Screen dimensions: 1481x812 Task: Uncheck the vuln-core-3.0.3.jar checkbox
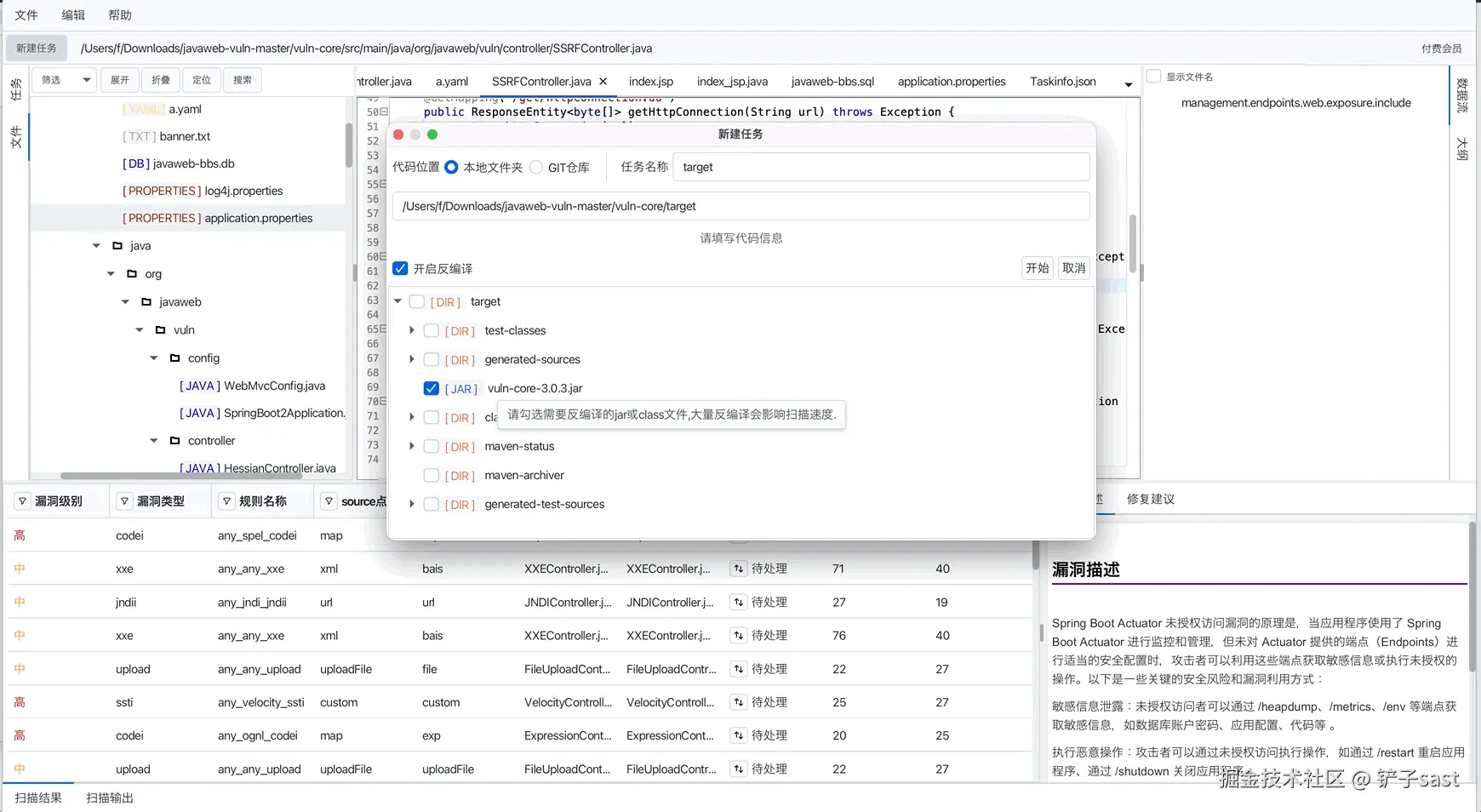(x=432, y=388)
